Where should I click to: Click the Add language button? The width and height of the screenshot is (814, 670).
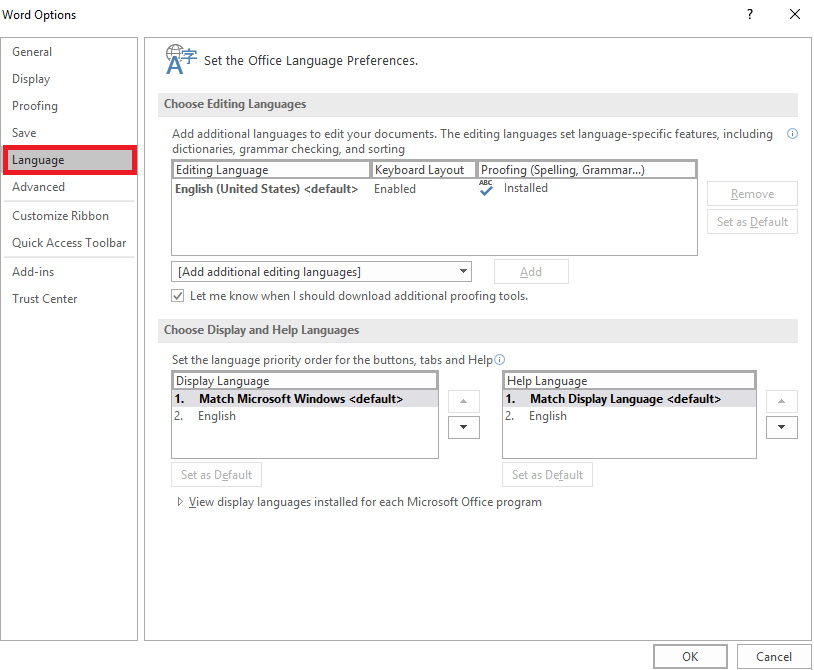531,271
